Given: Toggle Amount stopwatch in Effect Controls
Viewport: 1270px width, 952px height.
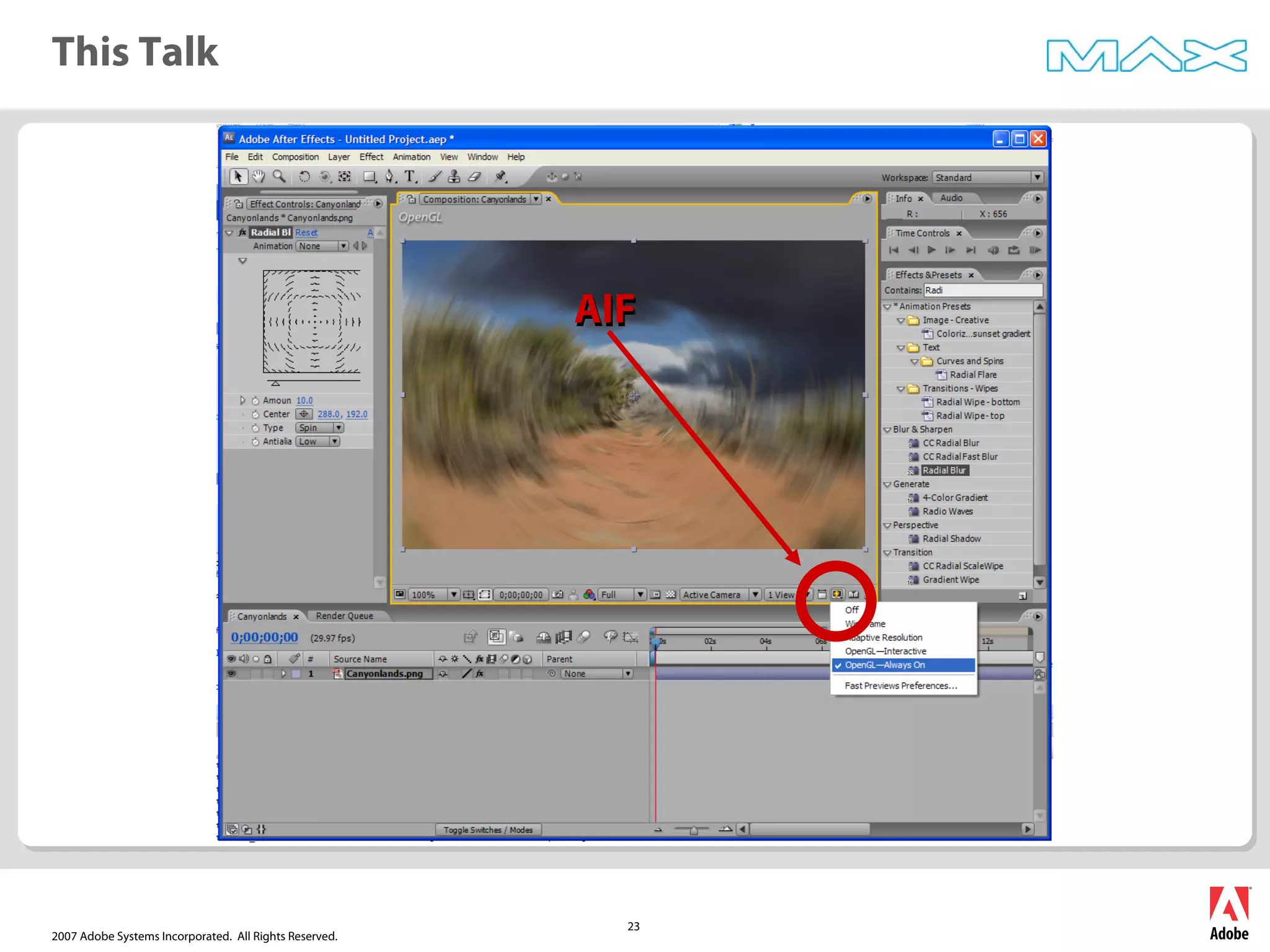Looking at the screenshot, I should 255,401.
